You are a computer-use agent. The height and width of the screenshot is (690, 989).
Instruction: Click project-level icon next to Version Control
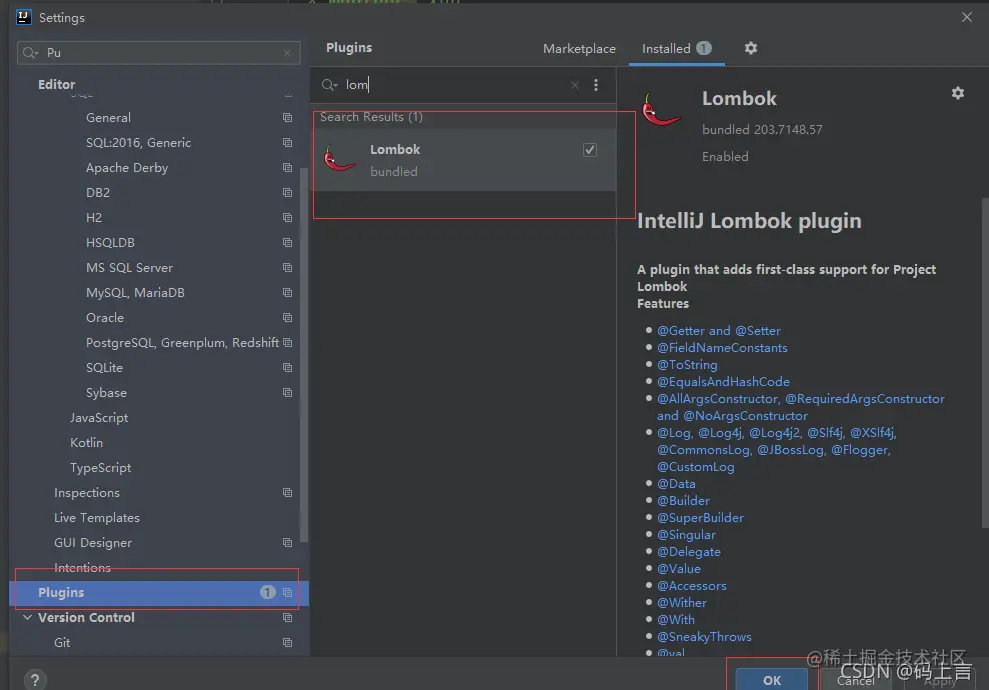click(288, 617)
